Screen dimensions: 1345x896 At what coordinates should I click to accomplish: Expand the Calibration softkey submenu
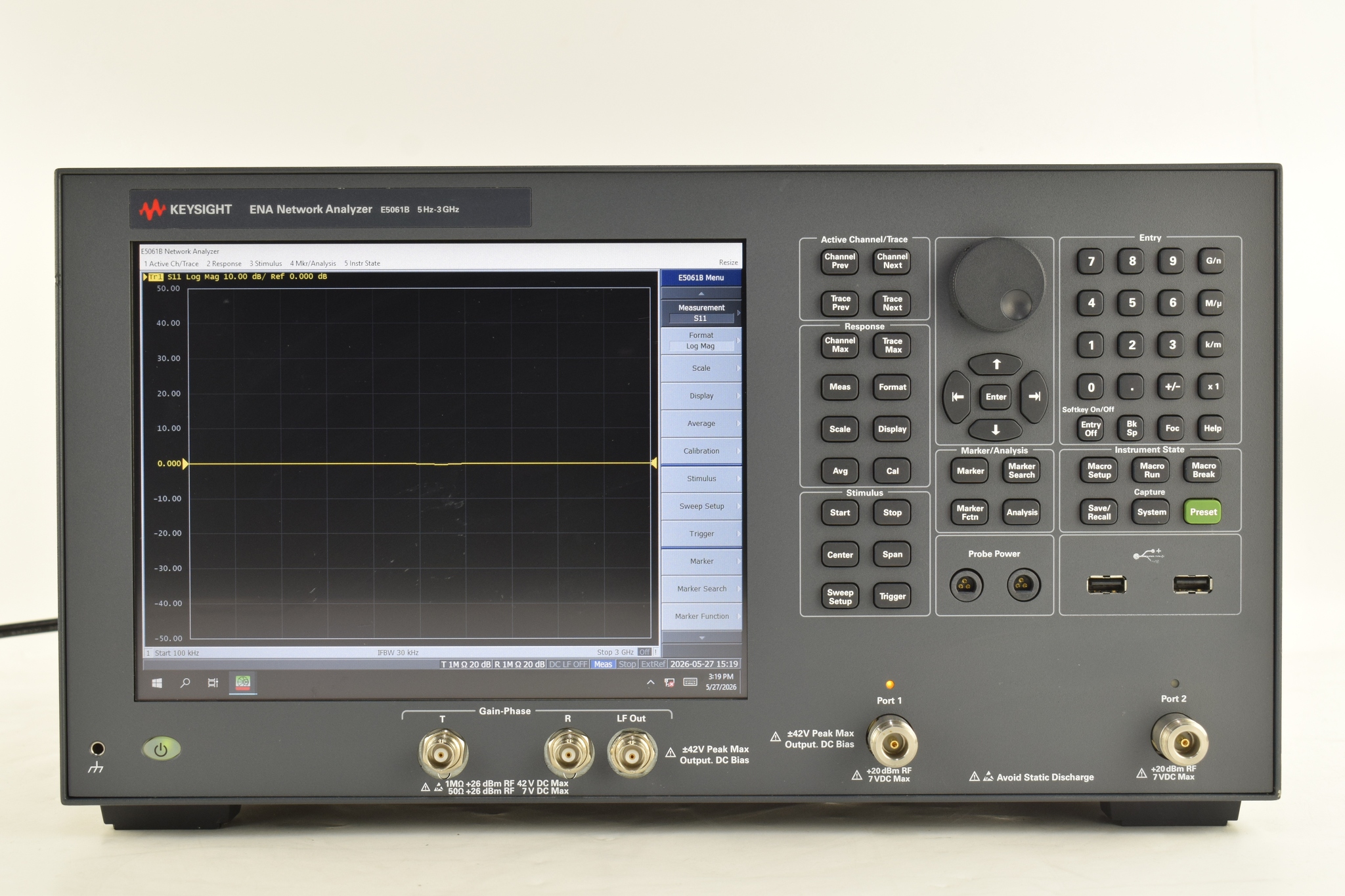701,451
